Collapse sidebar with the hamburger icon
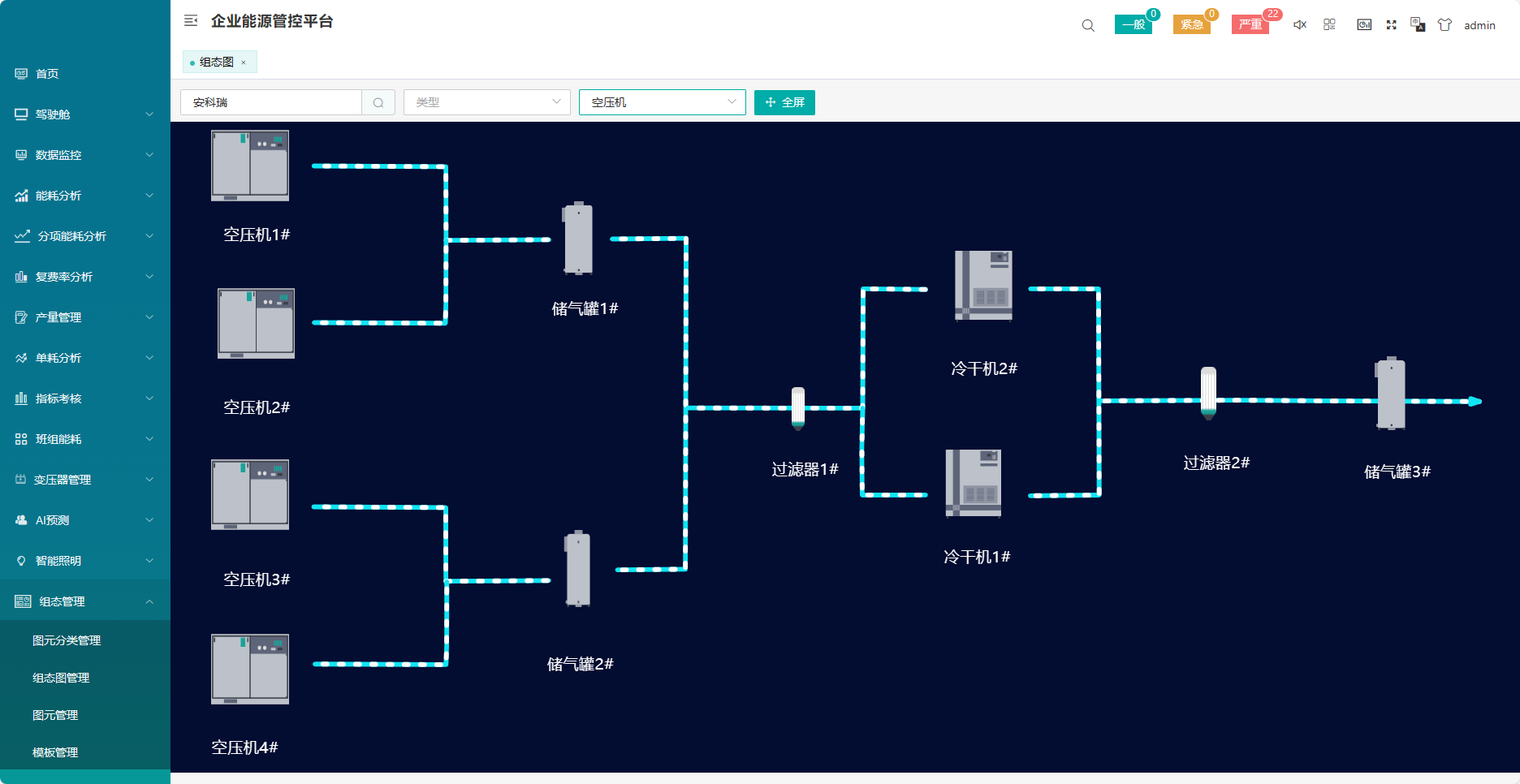Image resolution: width=1520 pixels, height=784 pixels. [x=191, y=21]
